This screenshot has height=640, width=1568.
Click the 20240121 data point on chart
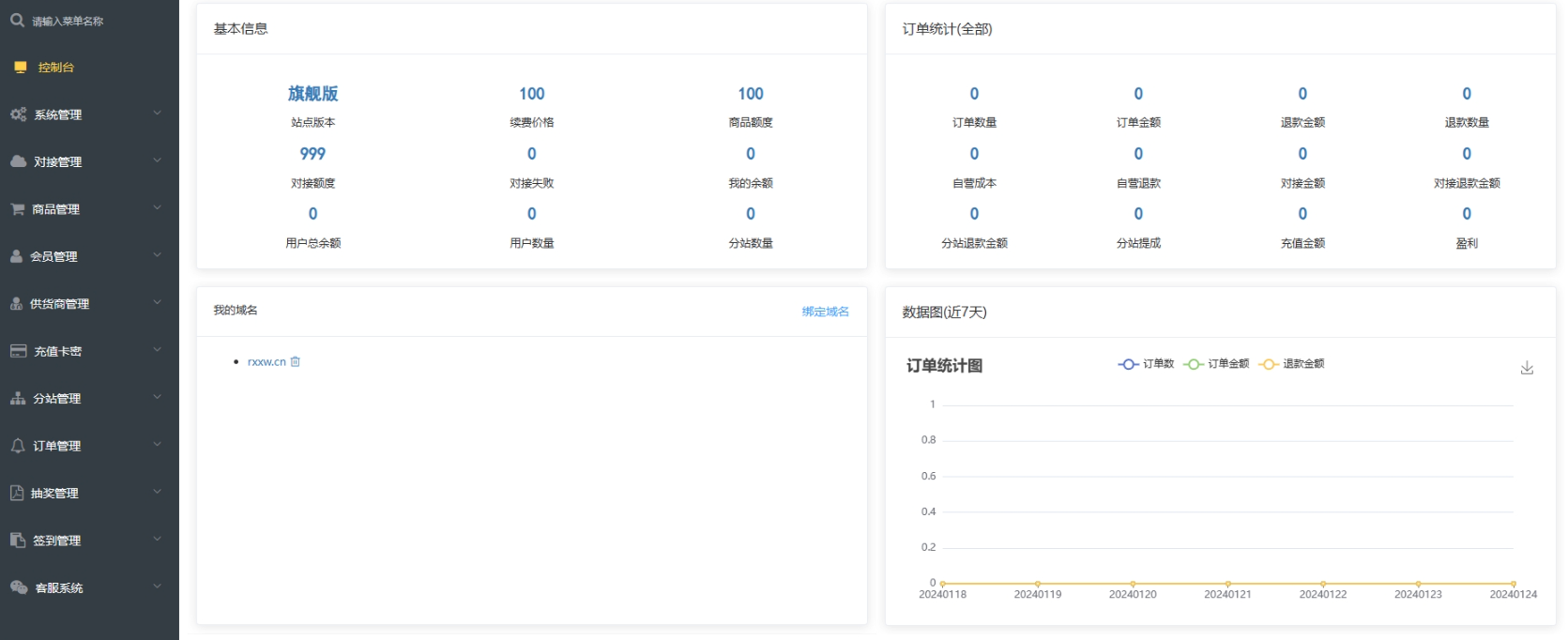coord(1227,584)
